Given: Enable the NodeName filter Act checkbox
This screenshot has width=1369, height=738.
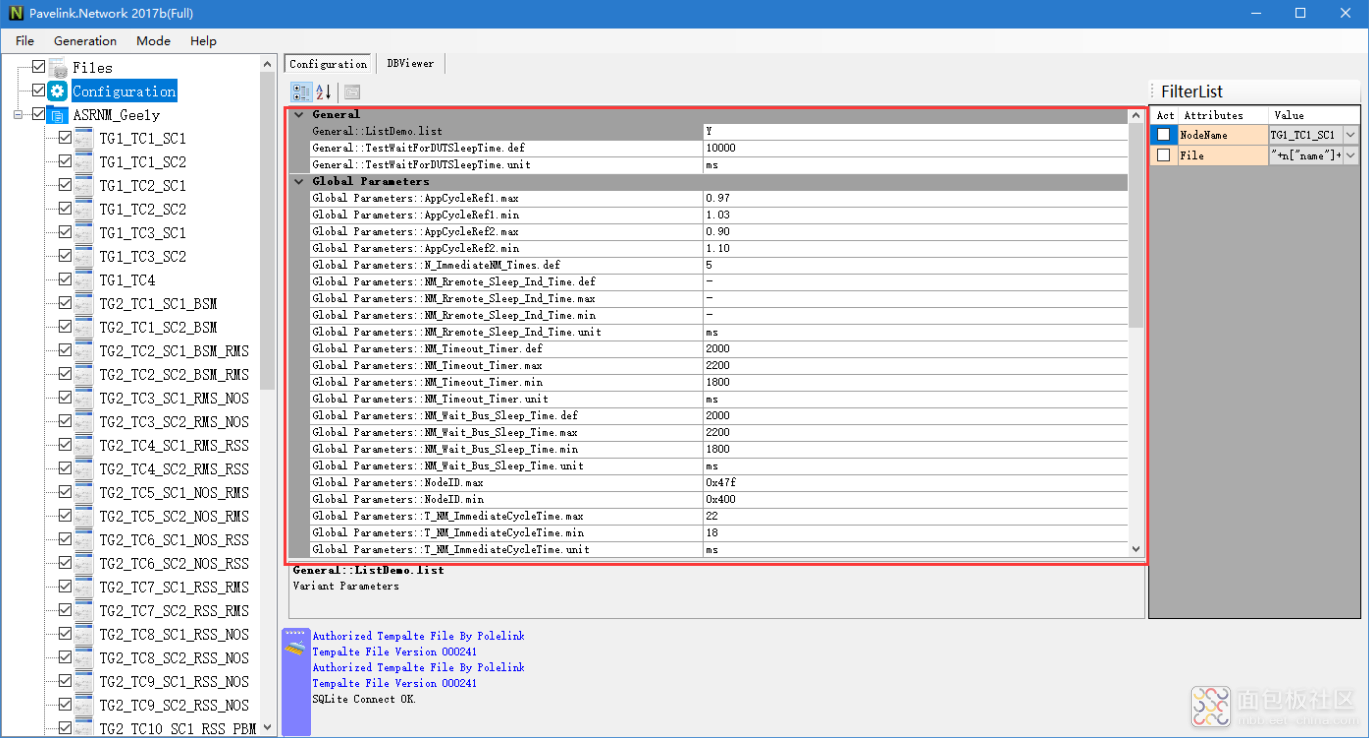Looking at the screenshot, I should [1163, 134].
